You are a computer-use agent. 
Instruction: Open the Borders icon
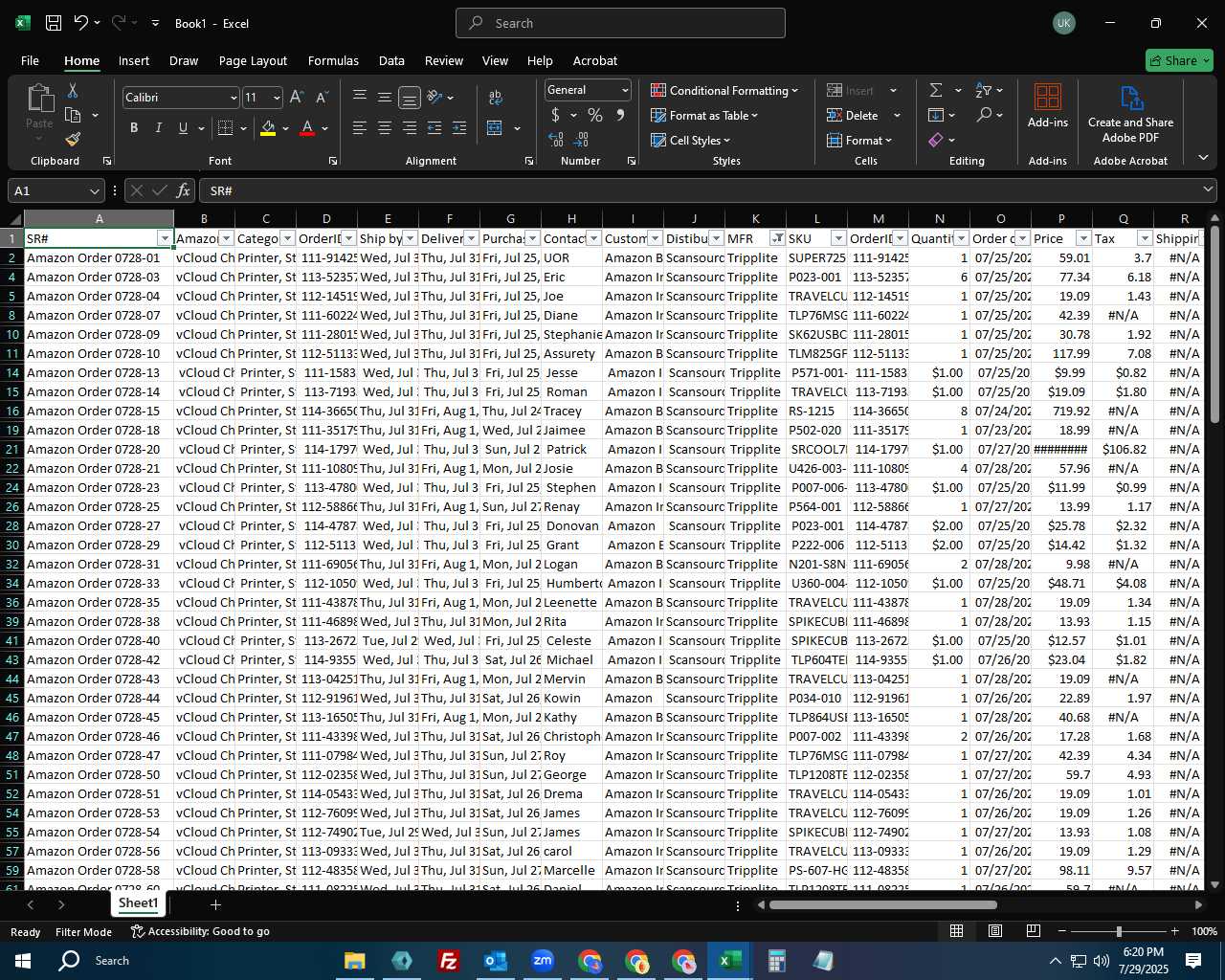226,128
